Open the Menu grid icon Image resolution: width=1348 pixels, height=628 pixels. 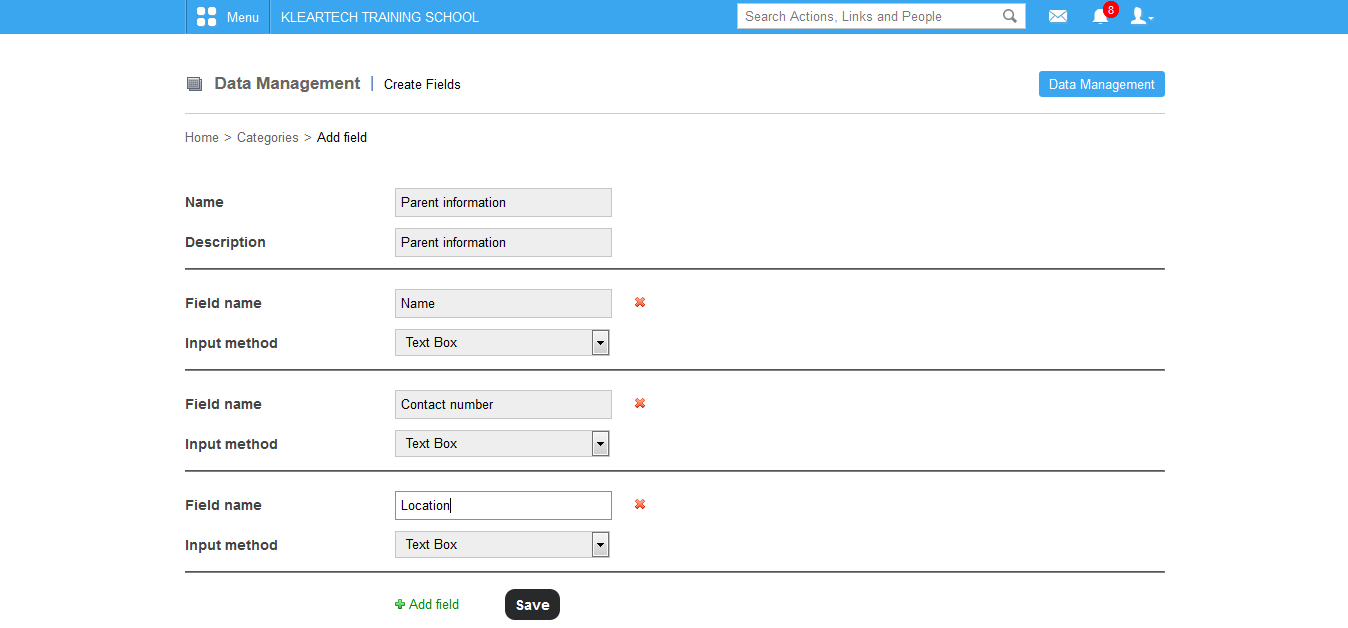coord(206,17)
